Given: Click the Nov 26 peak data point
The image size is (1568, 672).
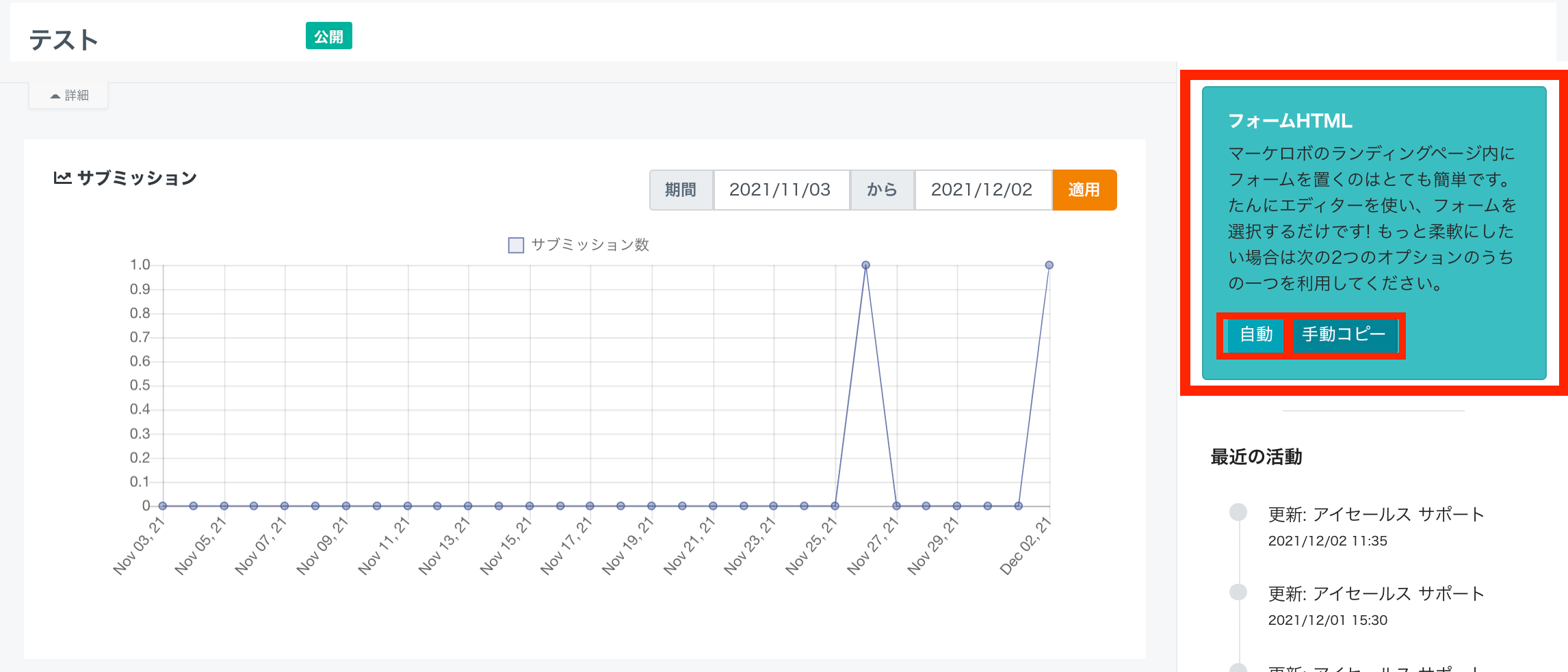Looking at the screenshot, I should (865, 265).
